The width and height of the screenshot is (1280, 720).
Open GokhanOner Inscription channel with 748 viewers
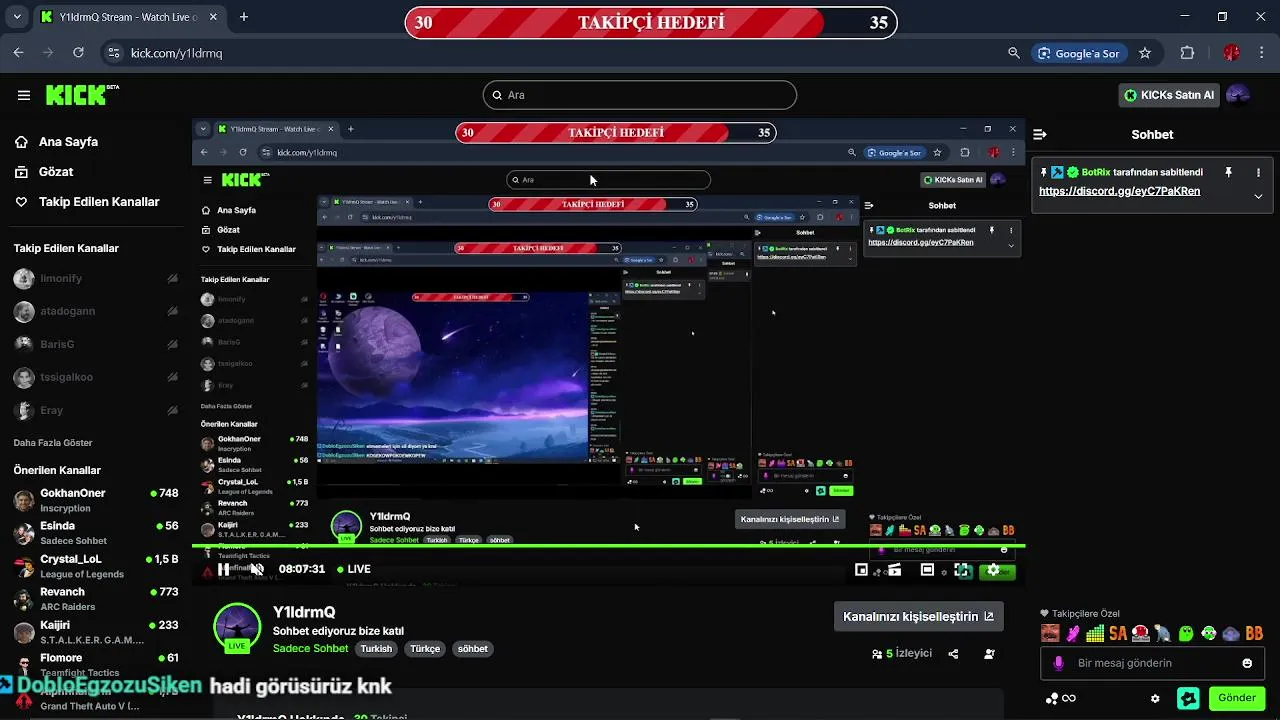coord(95,500)
